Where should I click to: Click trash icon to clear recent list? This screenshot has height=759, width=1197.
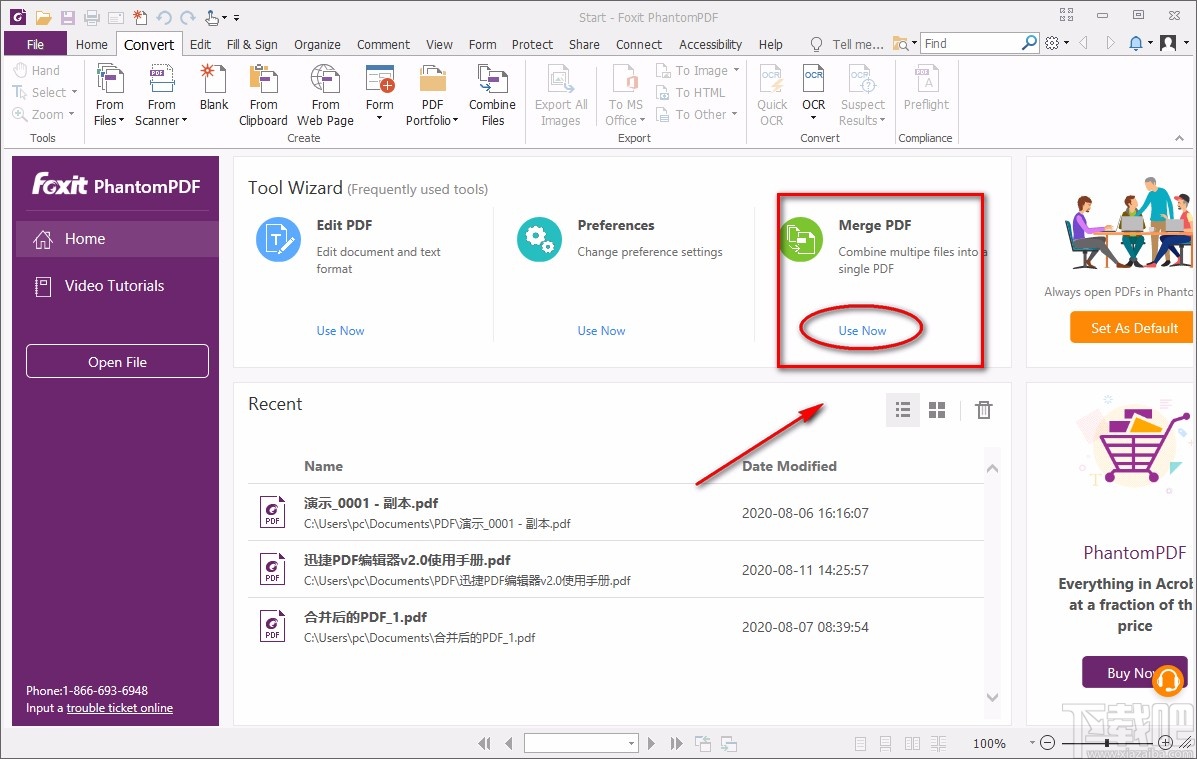tap(983, 410)
